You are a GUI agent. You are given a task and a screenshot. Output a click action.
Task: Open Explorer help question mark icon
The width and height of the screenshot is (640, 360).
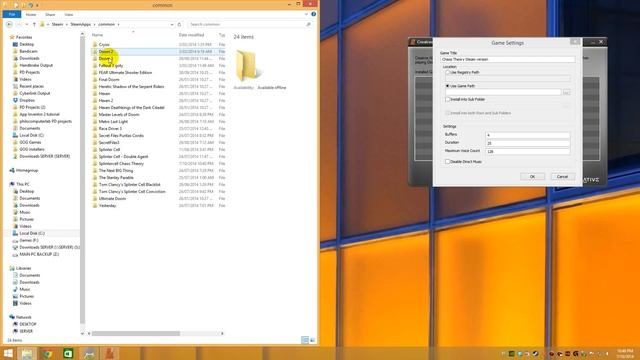click(313, 14)
